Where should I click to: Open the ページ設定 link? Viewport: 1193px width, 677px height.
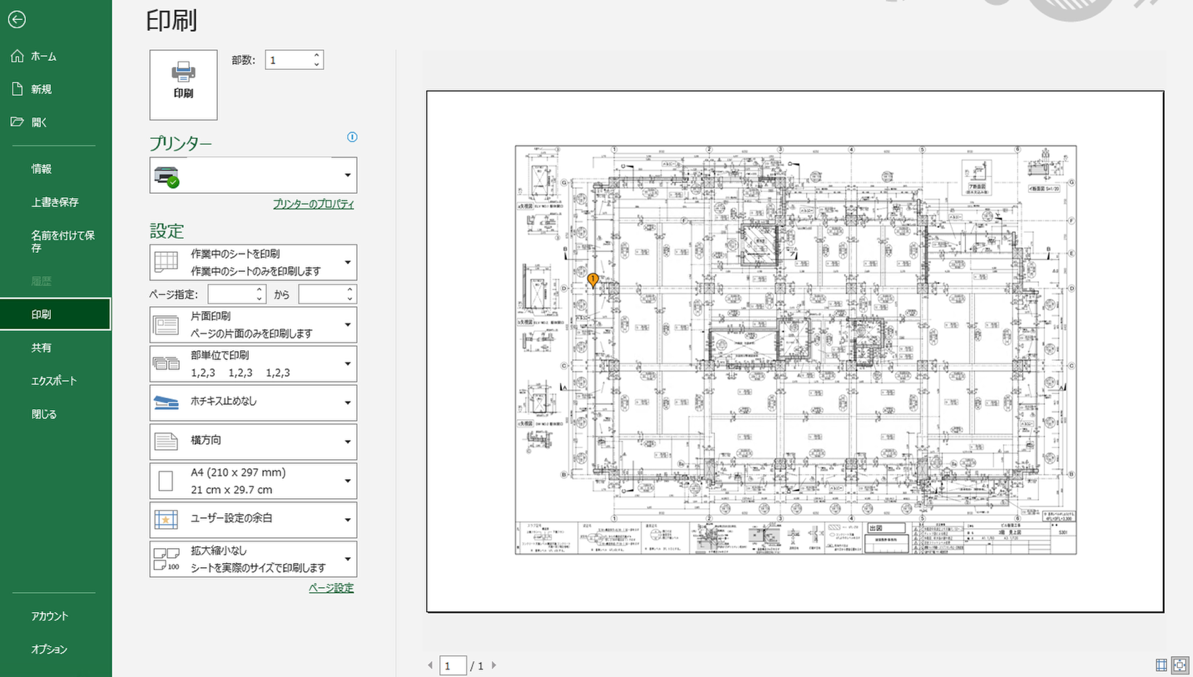331,588
